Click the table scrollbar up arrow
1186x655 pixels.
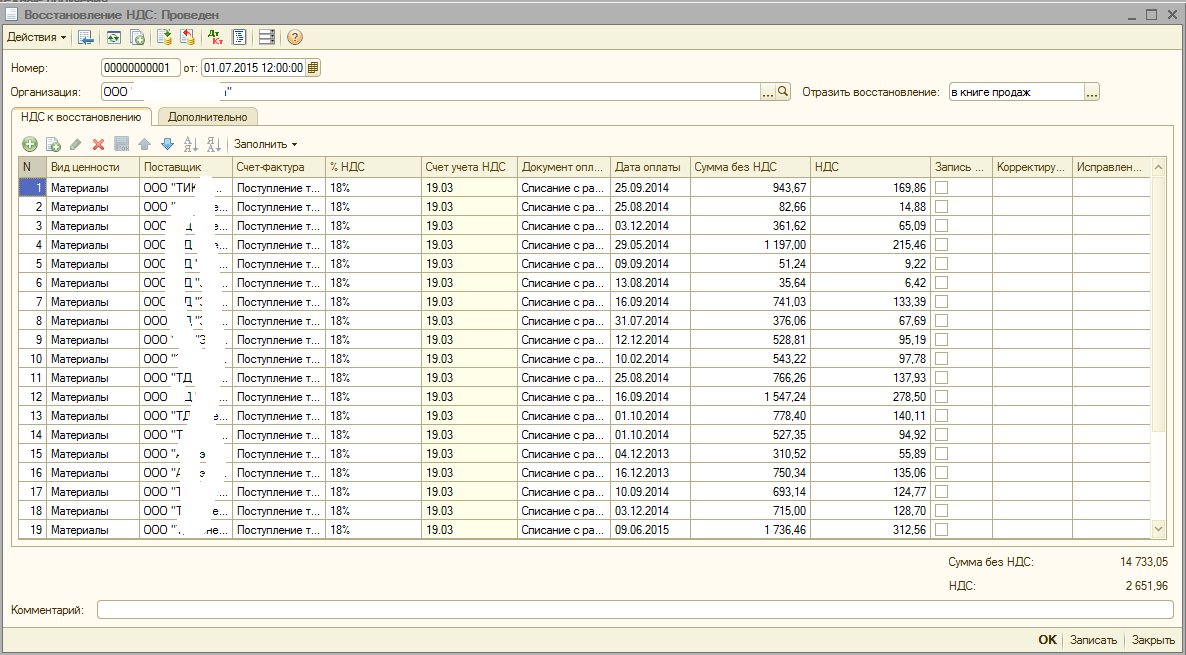tap(1159, 166)
